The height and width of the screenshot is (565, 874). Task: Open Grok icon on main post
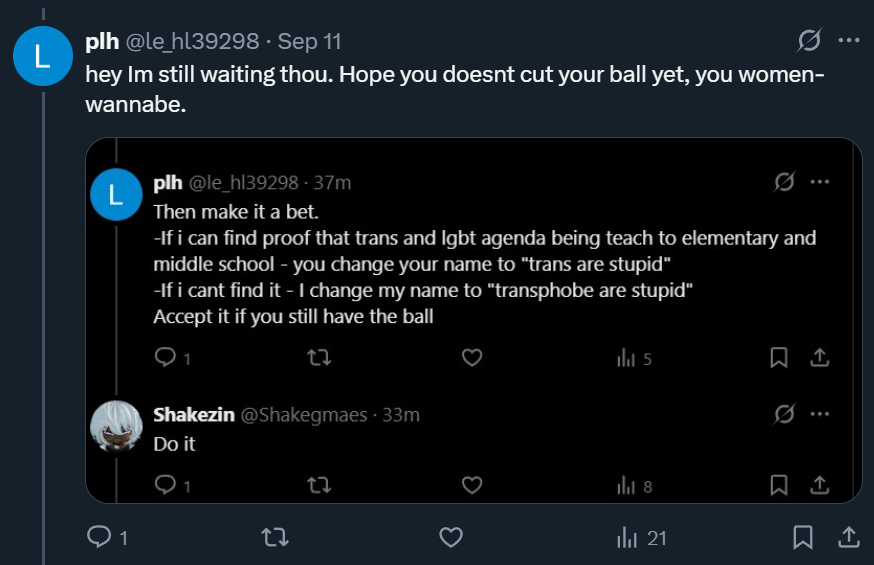809,41
